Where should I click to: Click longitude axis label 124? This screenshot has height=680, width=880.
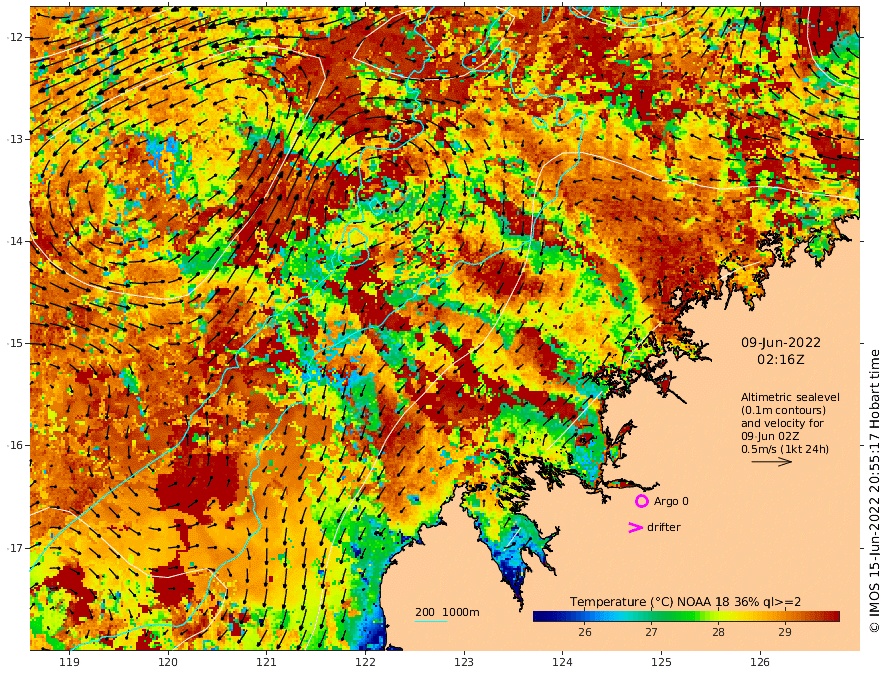[562, 663]
